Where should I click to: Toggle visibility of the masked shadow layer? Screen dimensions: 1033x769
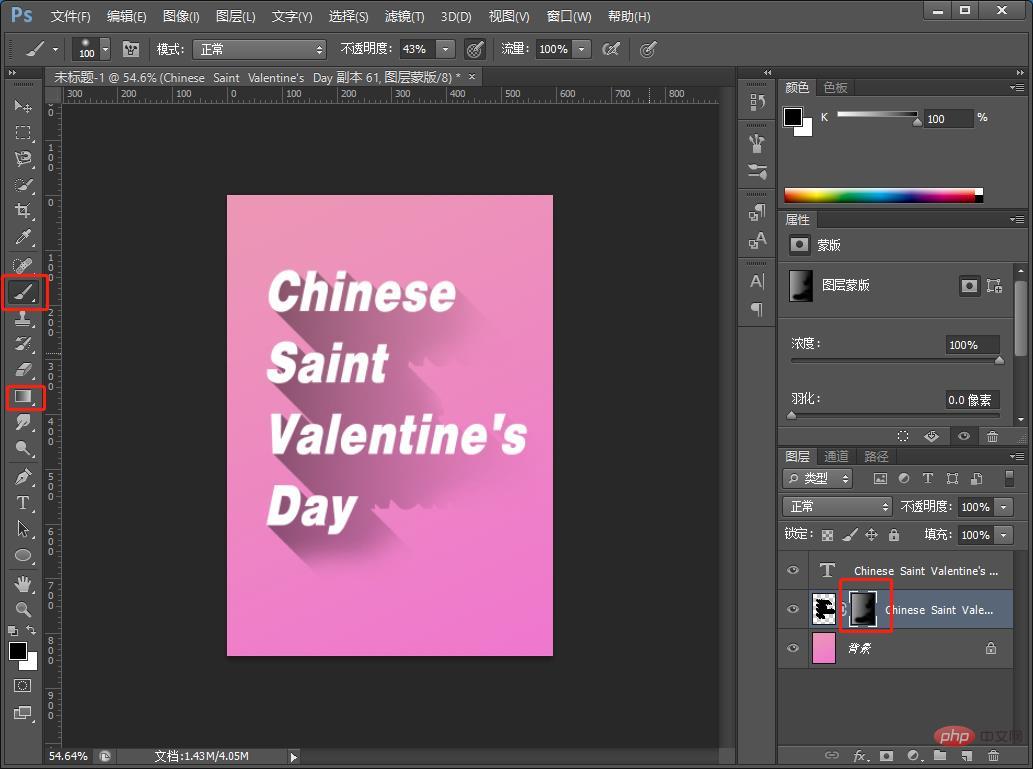pos(793,609)
